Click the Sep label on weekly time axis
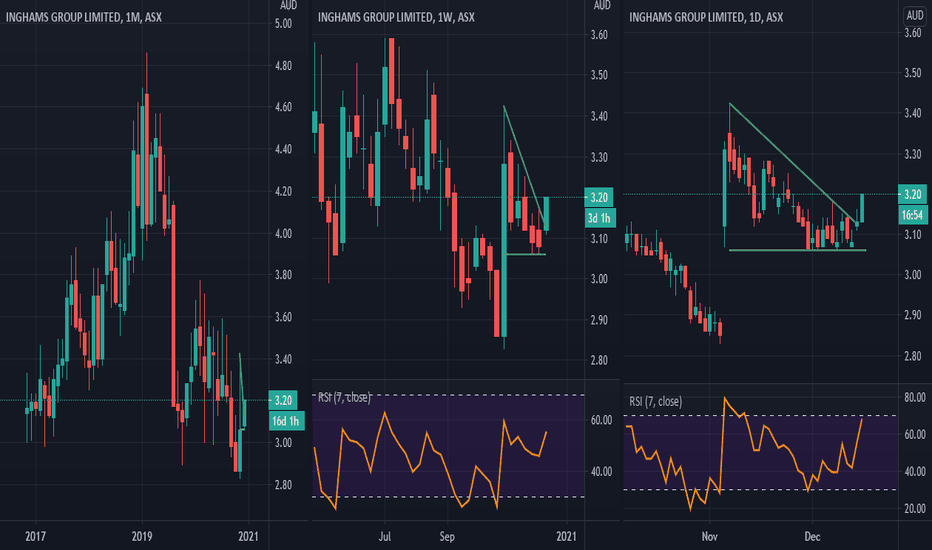Viewport: 932px width, 550px height. point(447,536)
